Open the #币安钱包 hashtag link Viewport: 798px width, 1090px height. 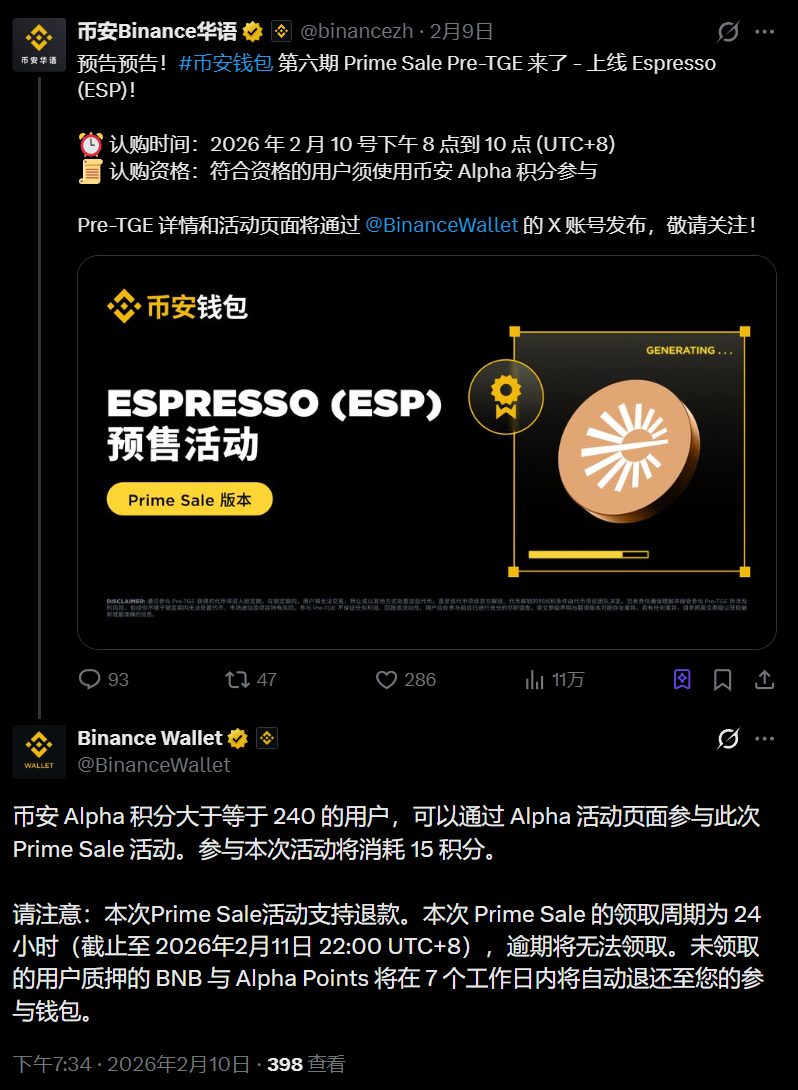226,63
